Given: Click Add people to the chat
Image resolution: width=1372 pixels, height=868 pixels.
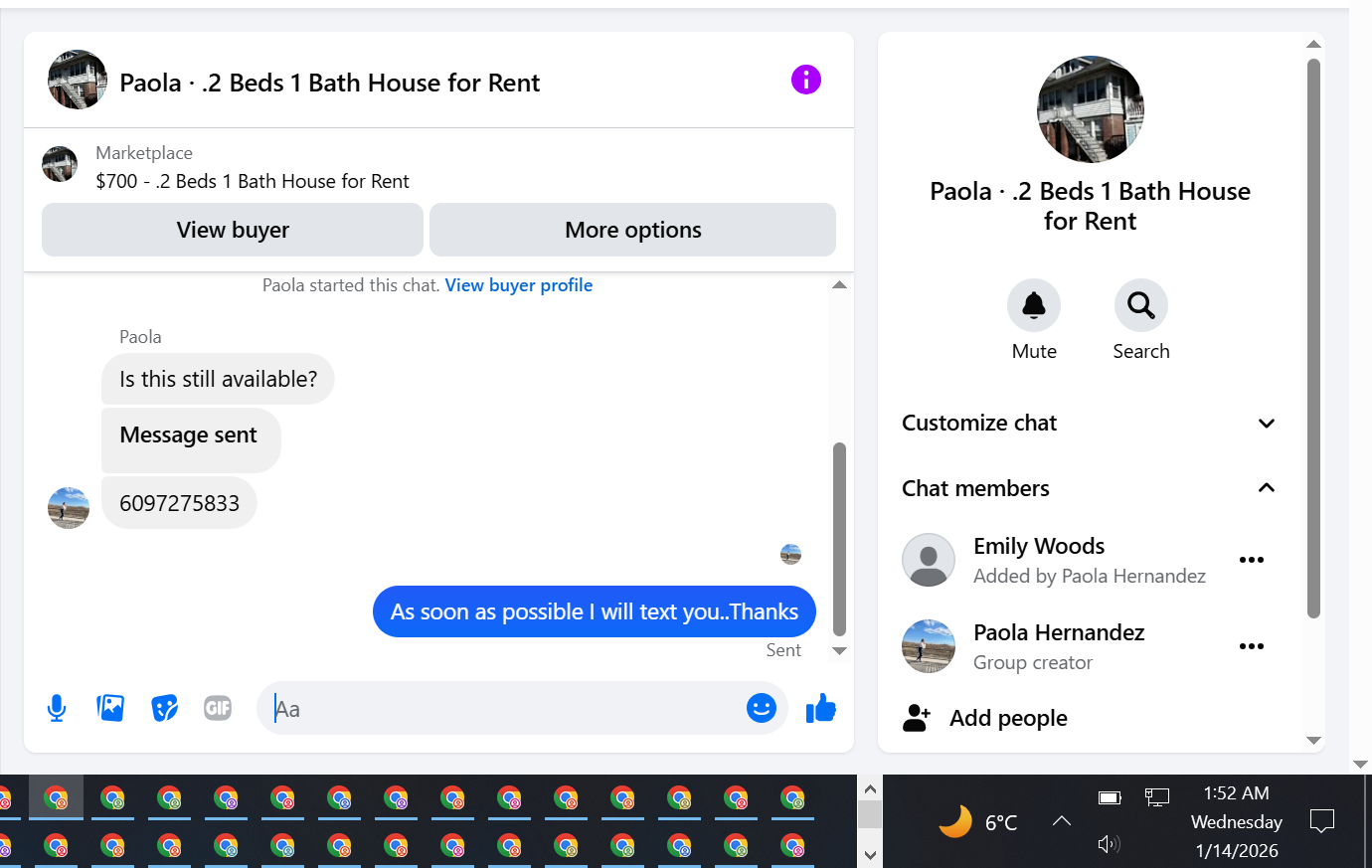Looking at the screenshot, I should [x=1008, y=718].
